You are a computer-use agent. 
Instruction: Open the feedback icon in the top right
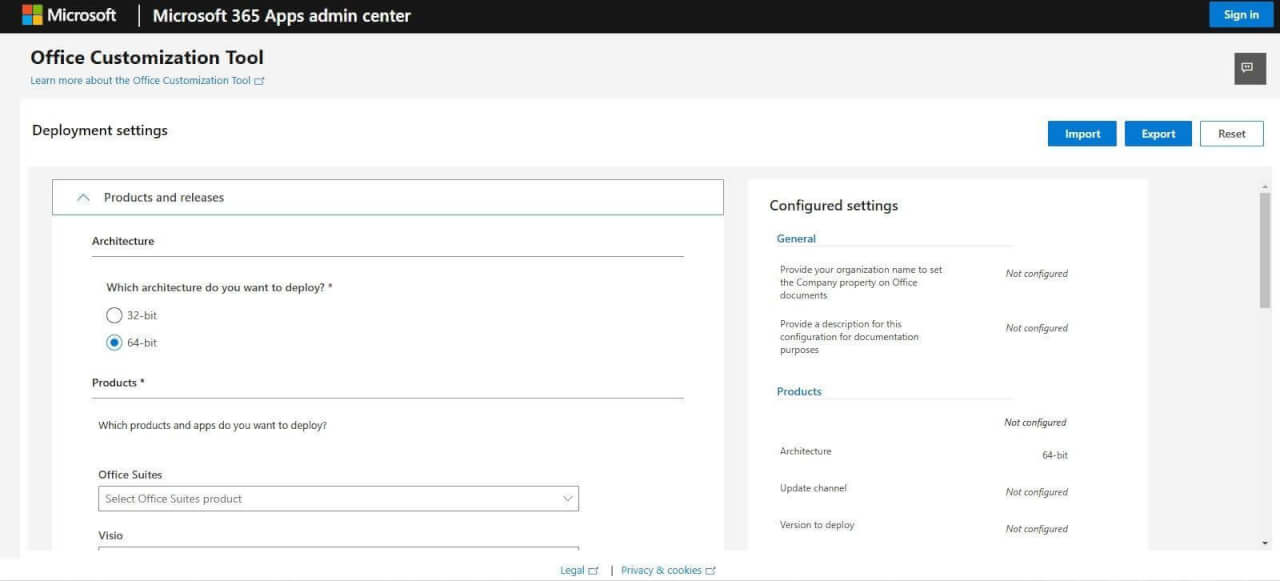click(1247, 68)
